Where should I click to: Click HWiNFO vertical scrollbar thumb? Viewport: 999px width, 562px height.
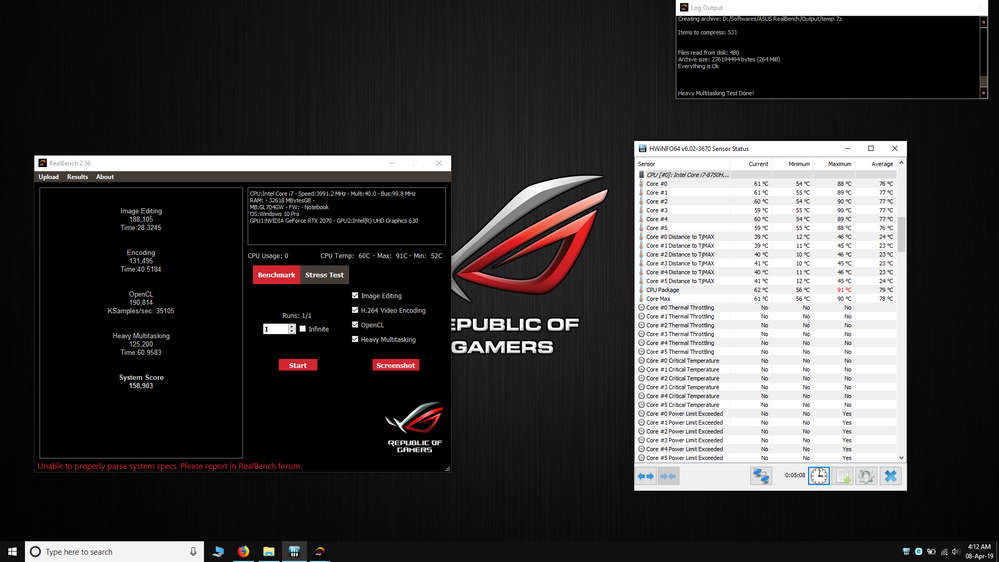tap(901, 234)
